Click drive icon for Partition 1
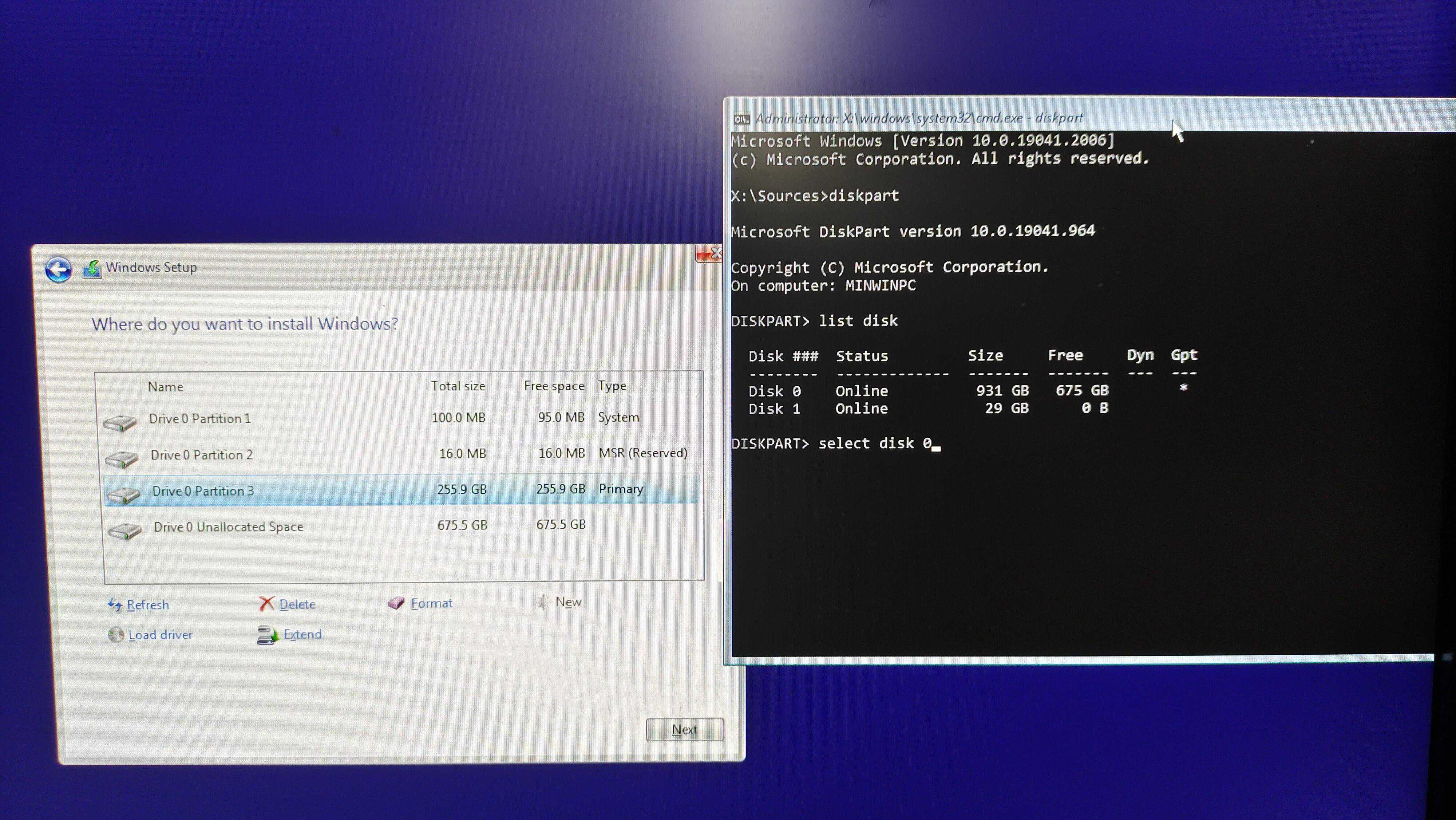Image resolution: width=1456 pixels, height=820 pixels. click(x=120, y=422)
